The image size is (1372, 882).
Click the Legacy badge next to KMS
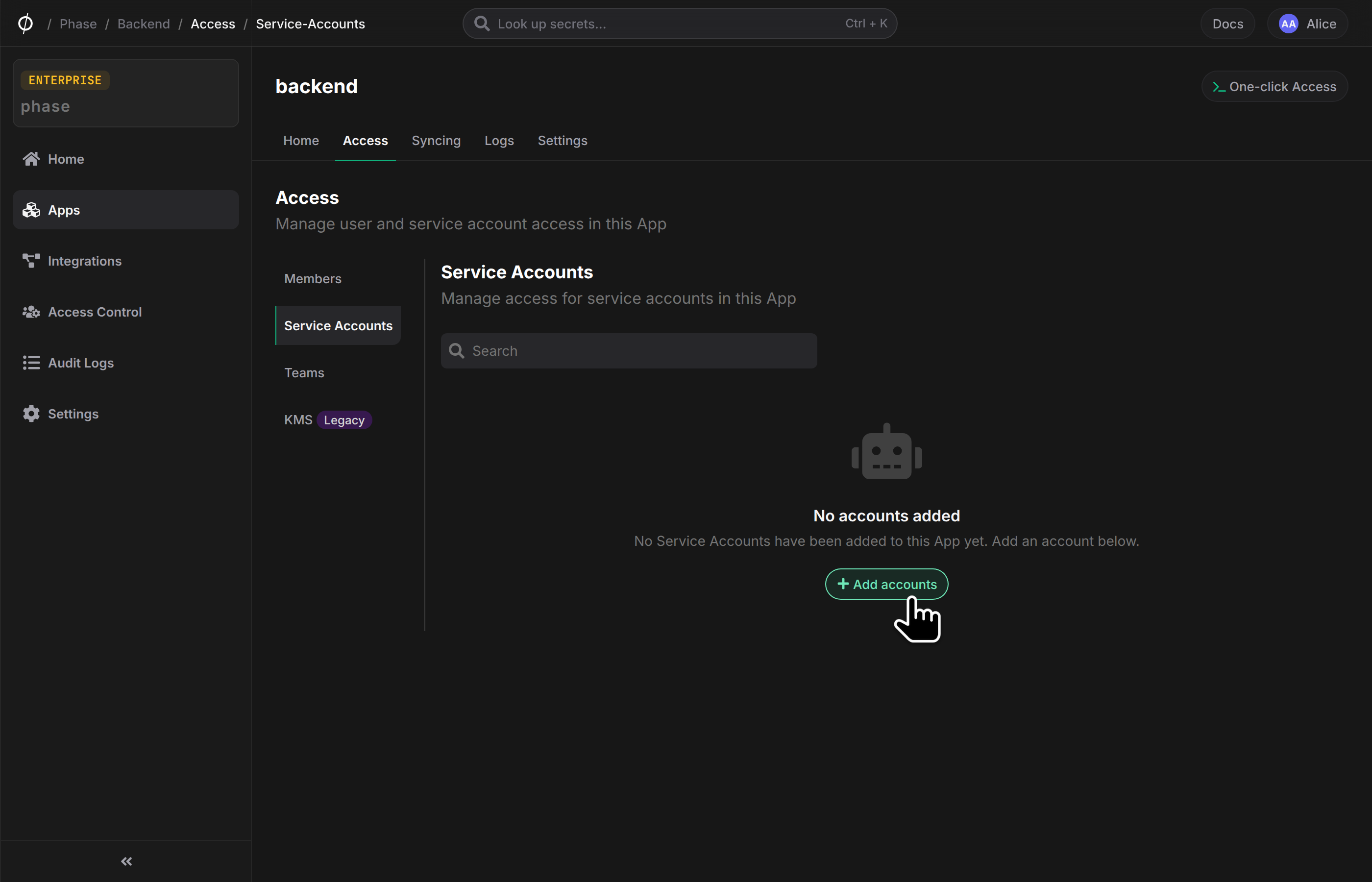(344, 420)
